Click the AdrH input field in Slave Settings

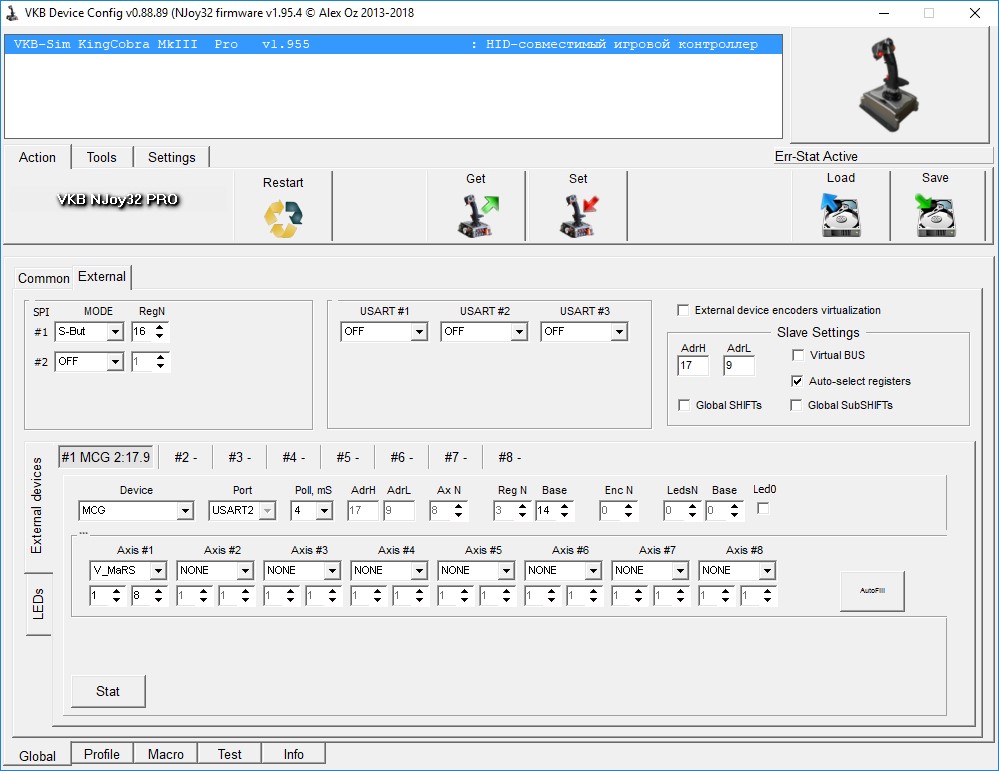(692, 366)
